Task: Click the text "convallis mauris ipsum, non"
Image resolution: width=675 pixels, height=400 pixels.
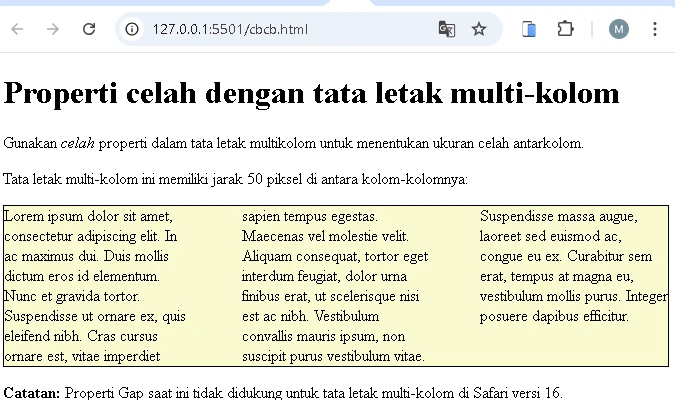Action: click(324, 336)
